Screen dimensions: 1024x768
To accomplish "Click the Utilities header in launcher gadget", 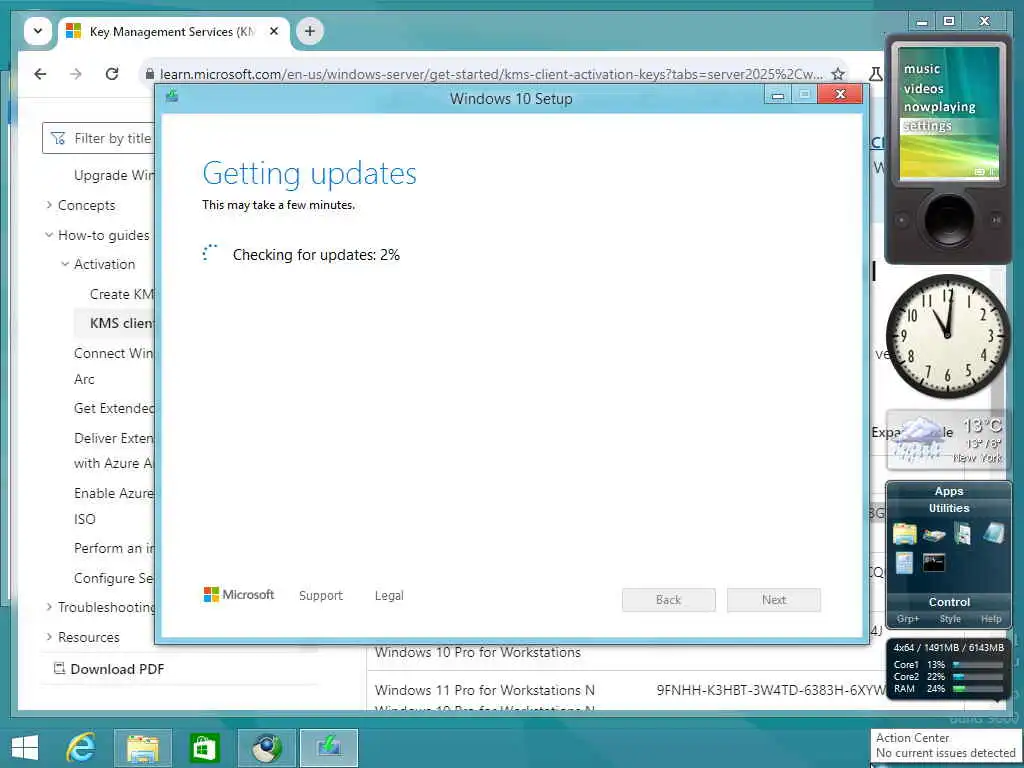I will (x=948, y=507).
